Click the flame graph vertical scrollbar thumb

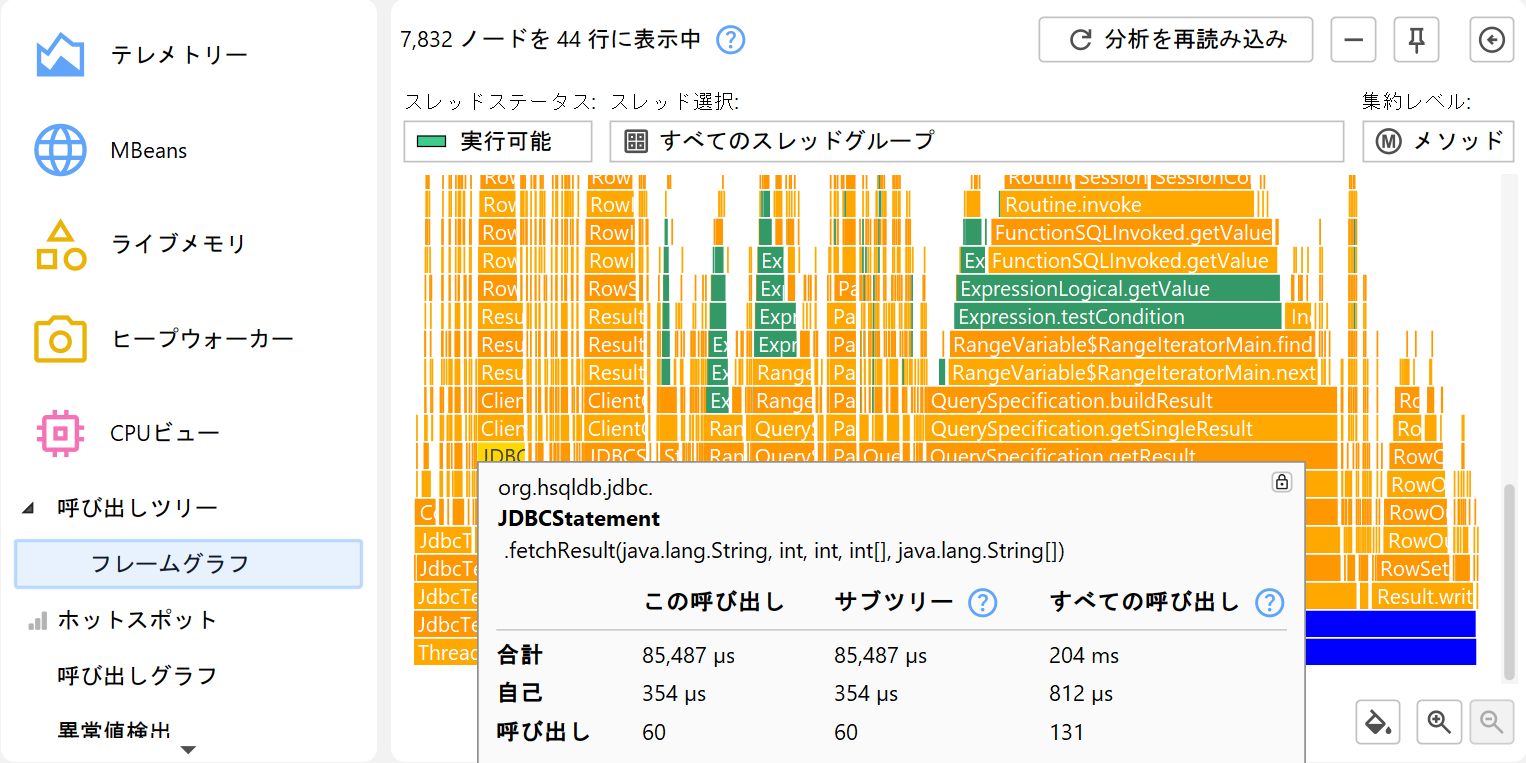[1510, 580]
